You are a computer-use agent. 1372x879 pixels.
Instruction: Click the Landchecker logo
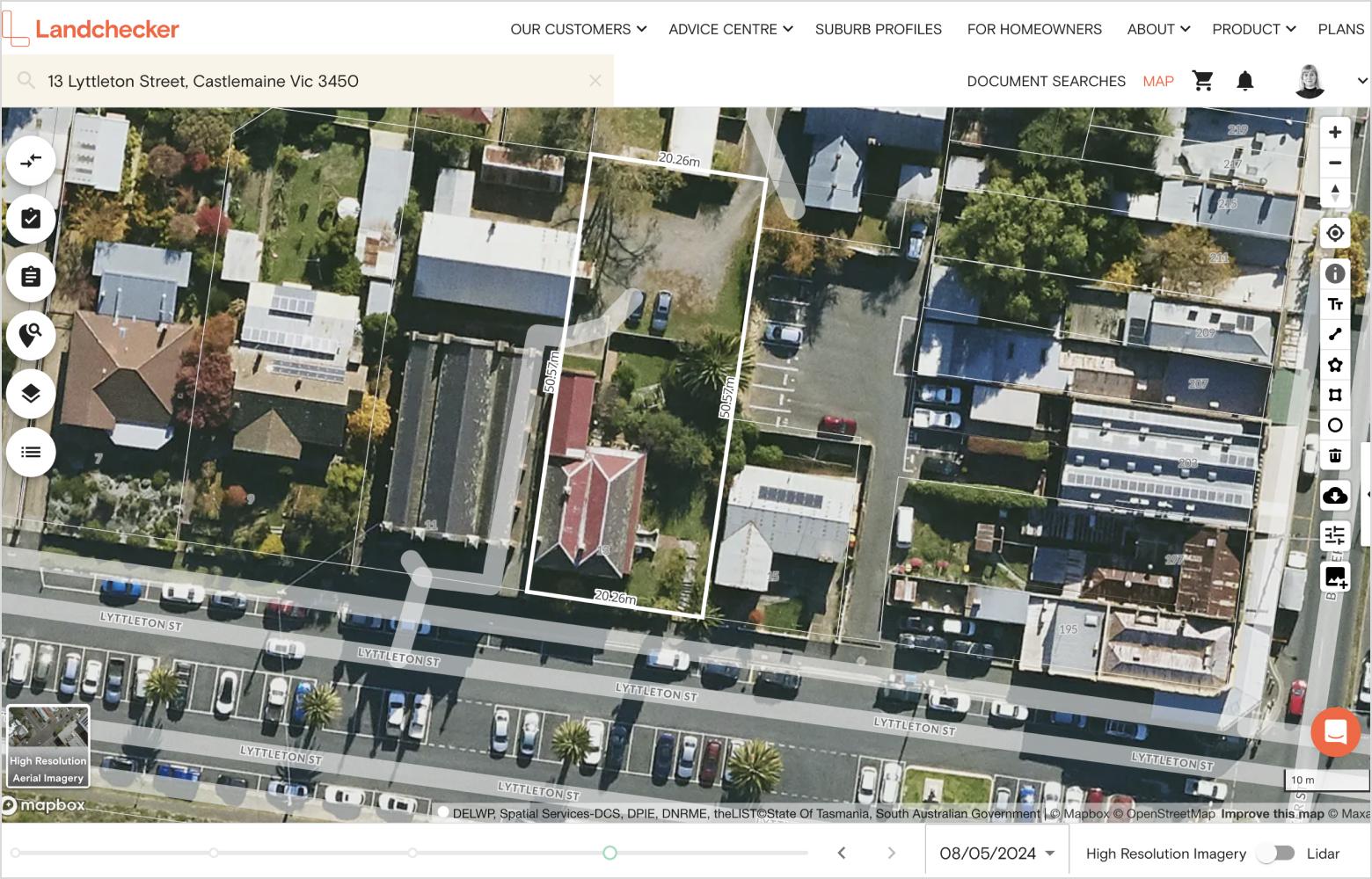click(91, 29)
